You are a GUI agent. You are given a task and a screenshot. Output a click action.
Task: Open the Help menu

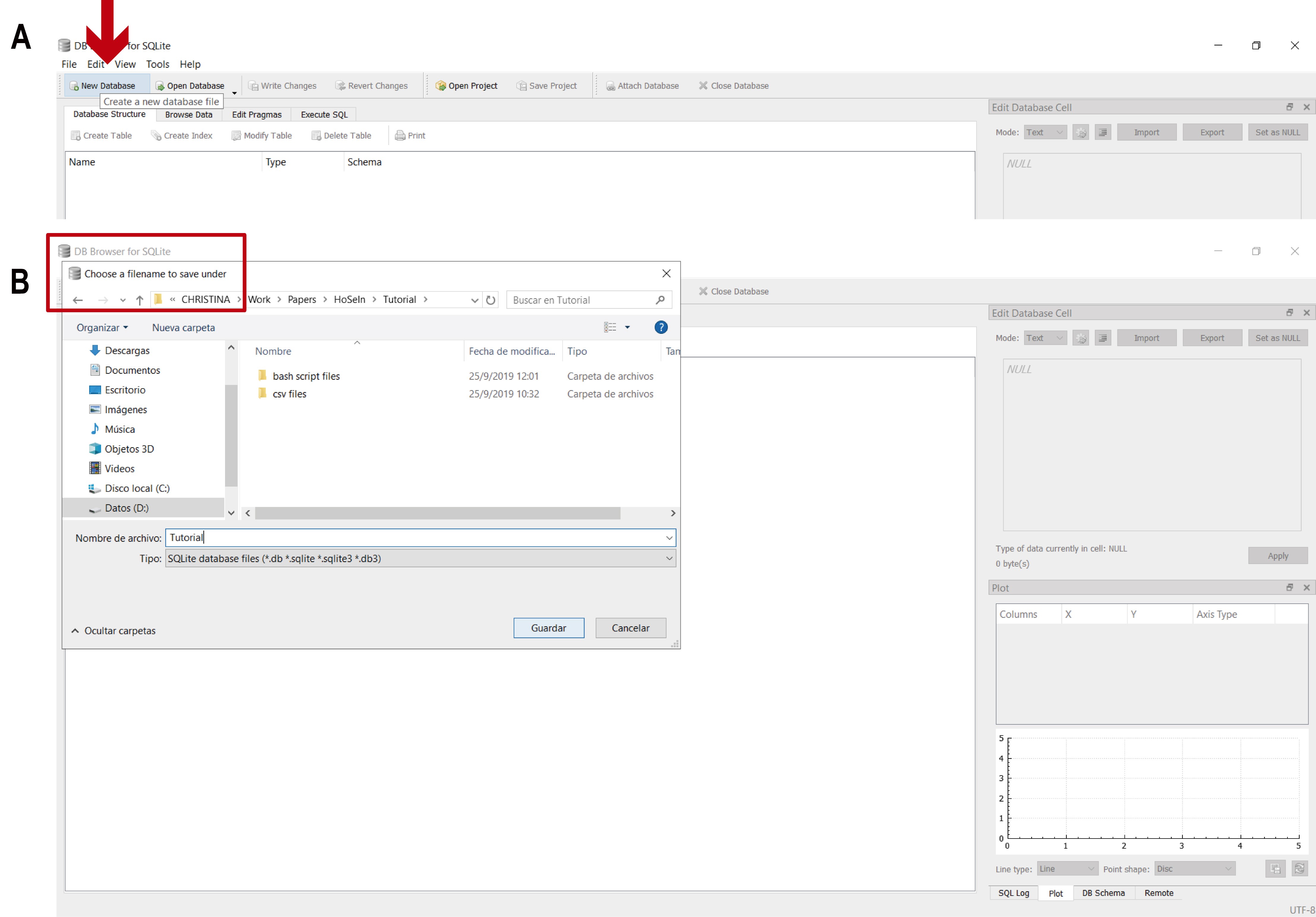pos(190,64)
